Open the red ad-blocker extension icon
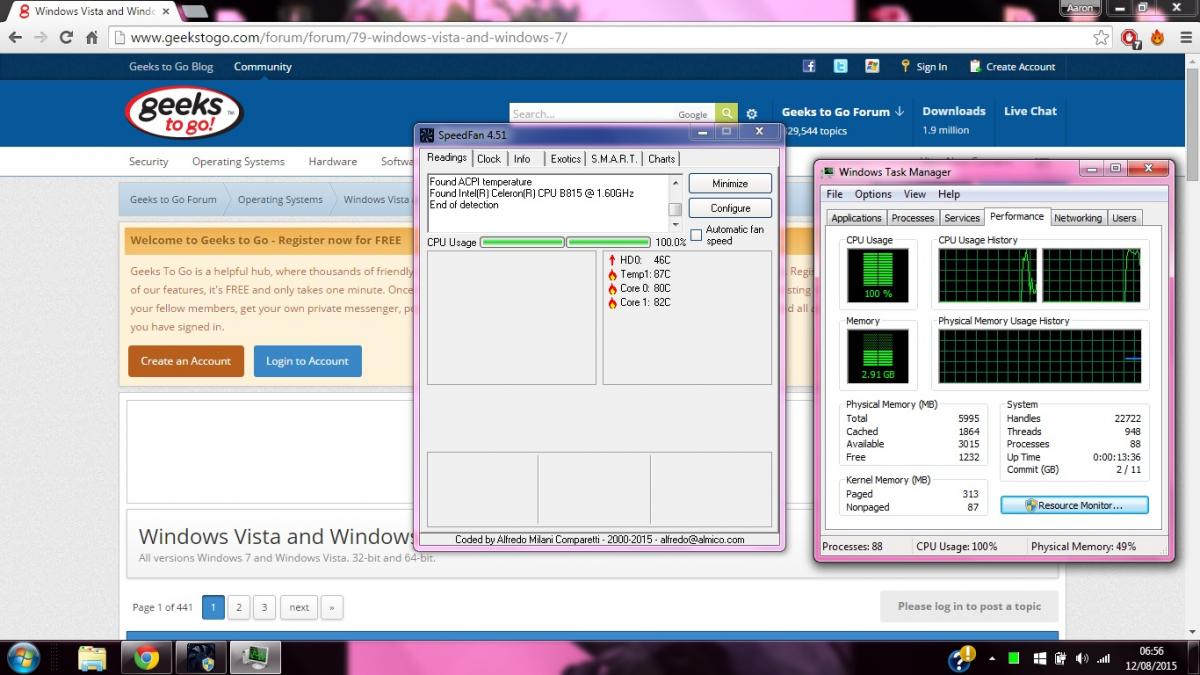The width and height of the screenshot is (1200, 675). tap(1130, 38)
